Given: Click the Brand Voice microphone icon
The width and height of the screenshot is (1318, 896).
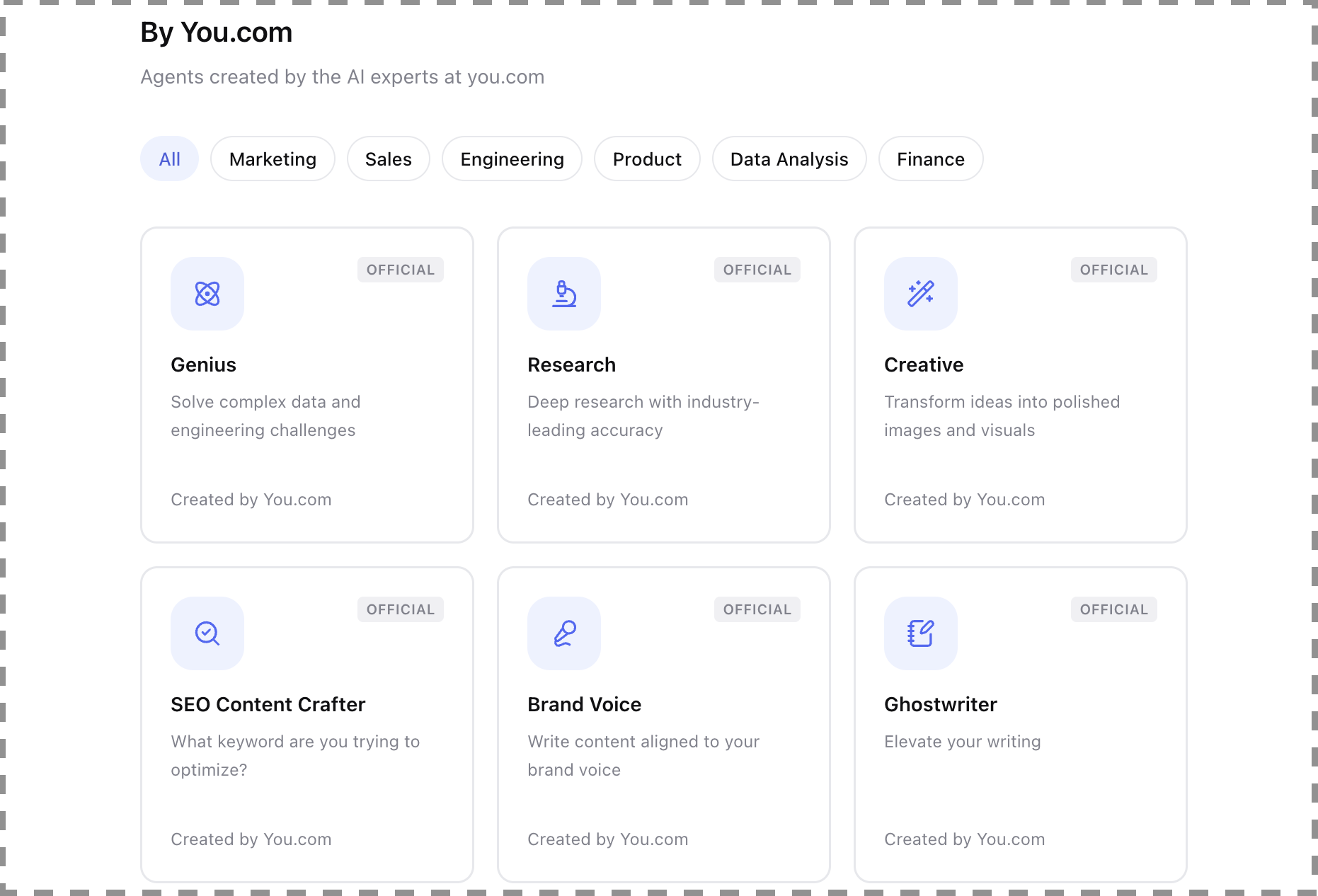Looking at the screenshot, I should click(564, 633).
